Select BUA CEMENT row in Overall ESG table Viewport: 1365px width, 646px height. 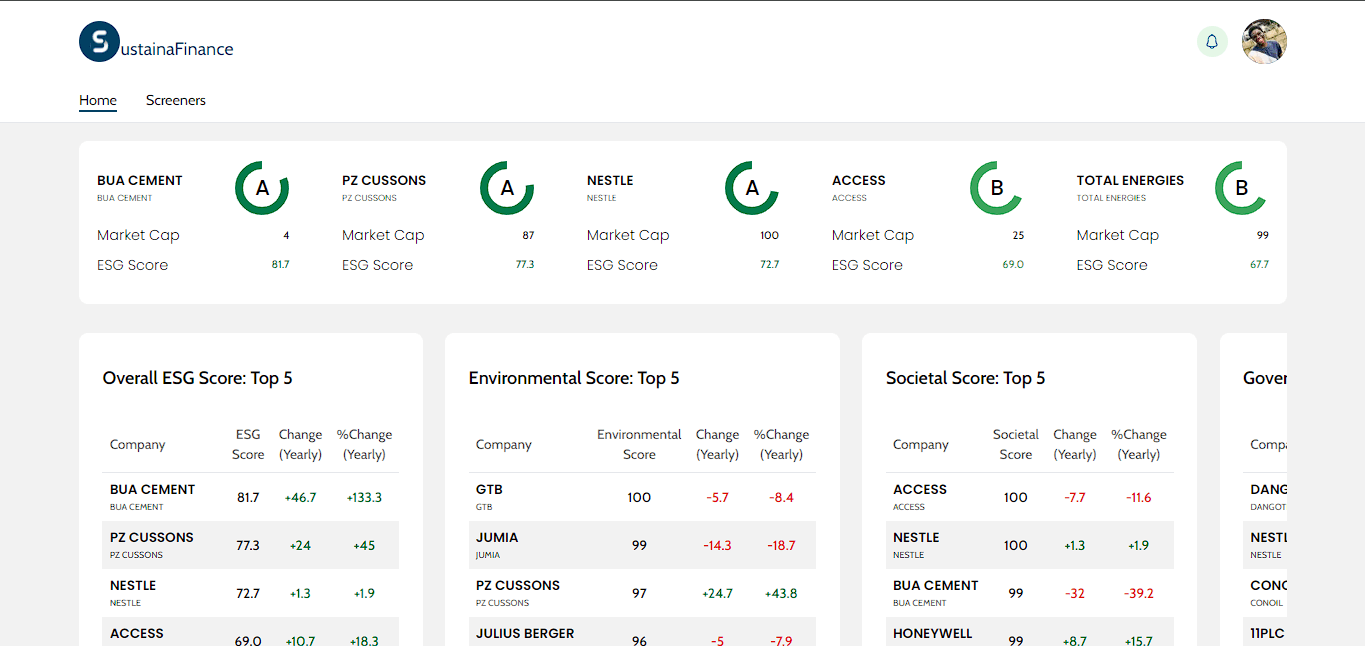point(250,497)
